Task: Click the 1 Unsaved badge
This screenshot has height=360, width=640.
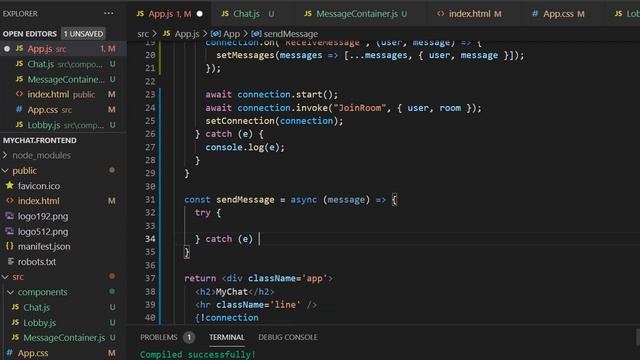Action: (x=83, y=34)
